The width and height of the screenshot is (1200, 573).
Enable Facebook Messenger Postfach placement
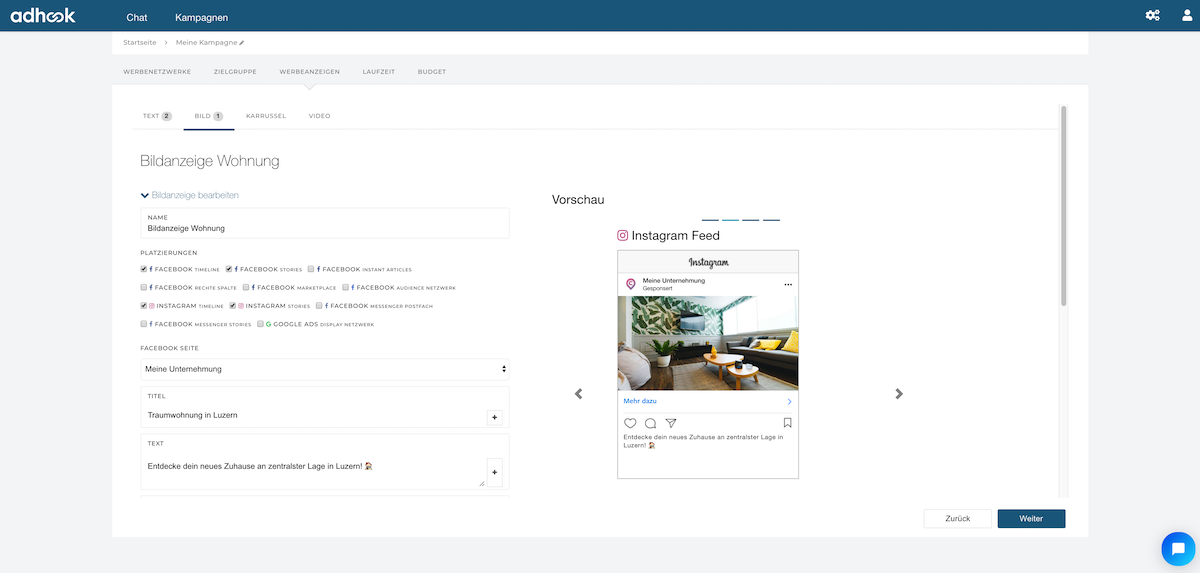tap(319, 306)
